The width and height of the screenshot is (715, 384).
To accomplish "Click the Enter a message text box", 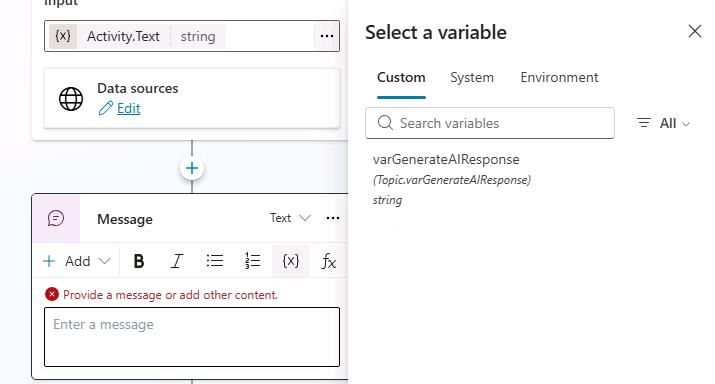I will point(192,337).
